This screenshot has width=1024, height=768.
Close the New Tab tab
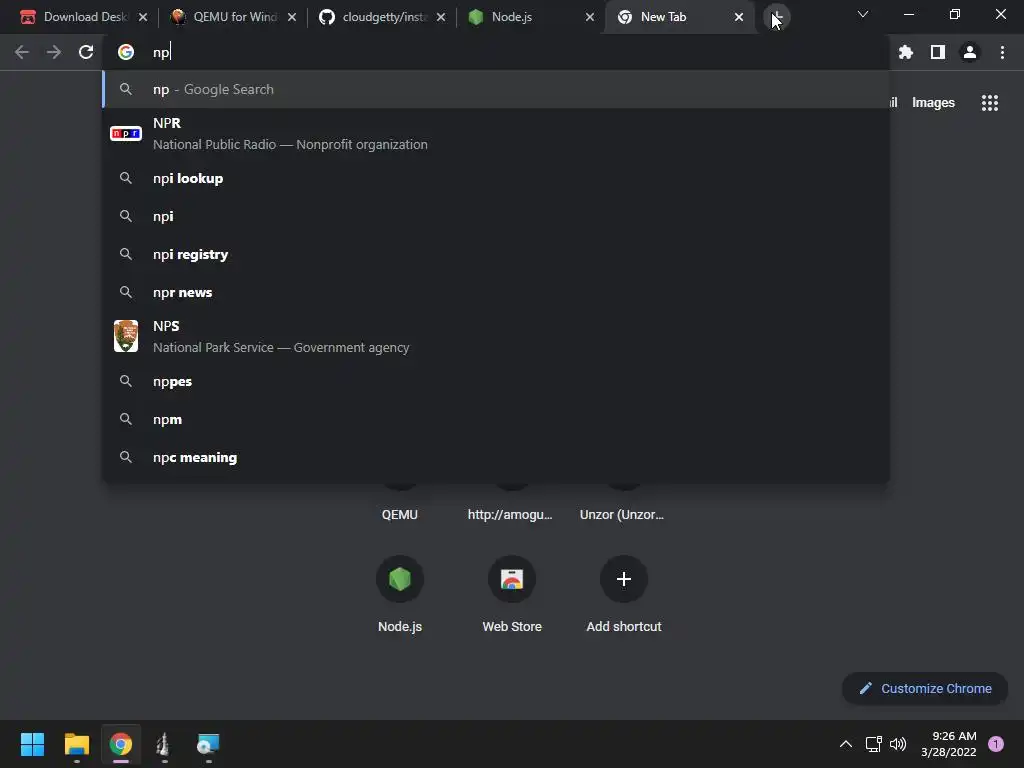click(739, 17)
